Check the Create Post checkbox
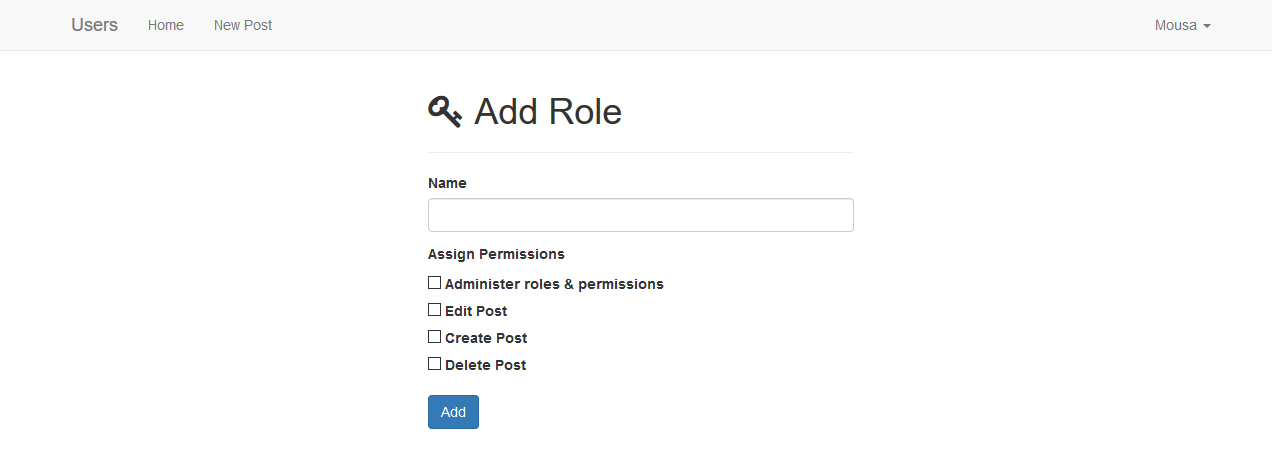The image size is (1272, 454). click(435, 337)
